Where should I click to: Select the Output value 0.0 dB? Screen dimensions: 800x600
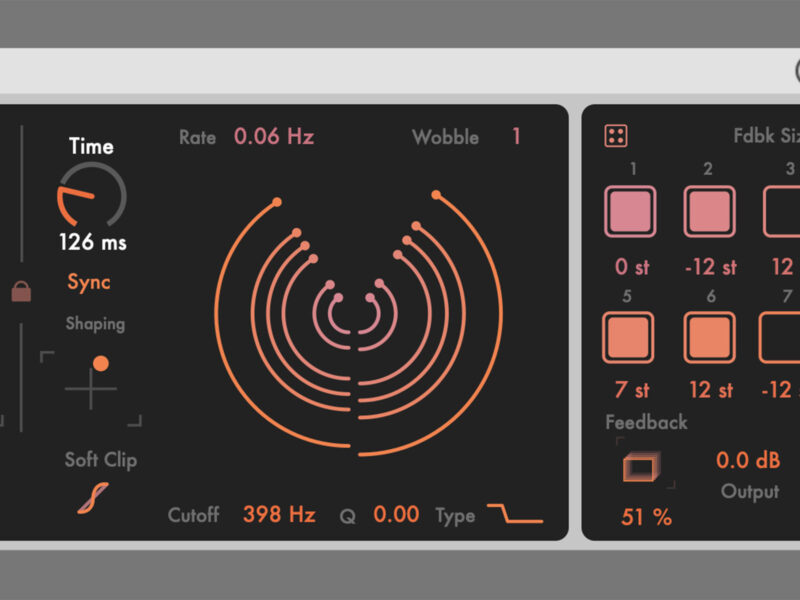click(748, 460)
